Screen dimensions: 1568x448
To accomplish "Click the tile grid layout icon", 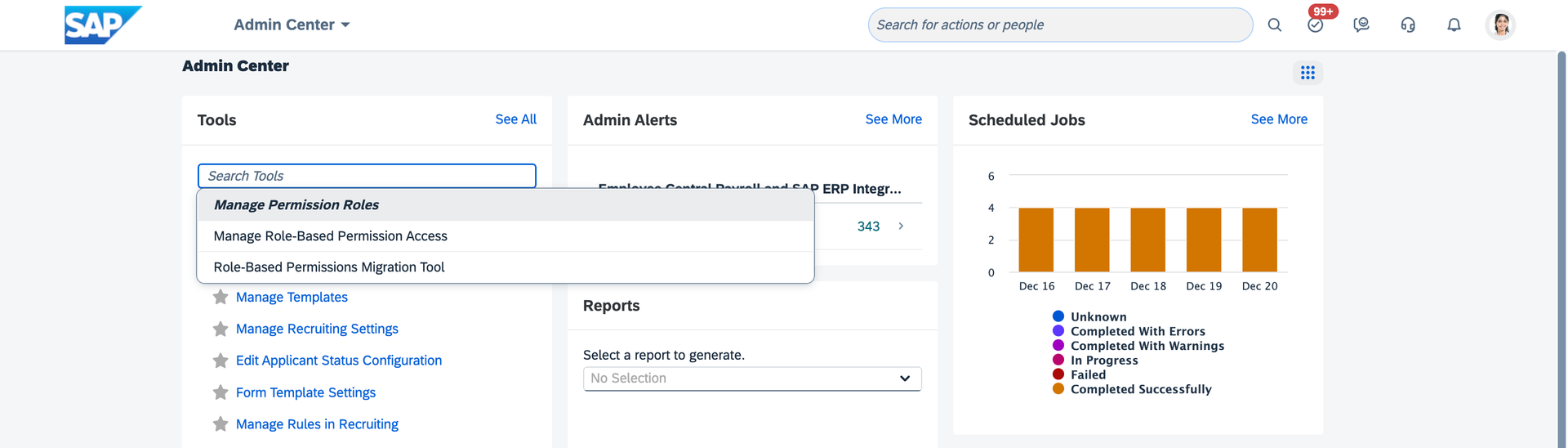I will click(1307, 73).
